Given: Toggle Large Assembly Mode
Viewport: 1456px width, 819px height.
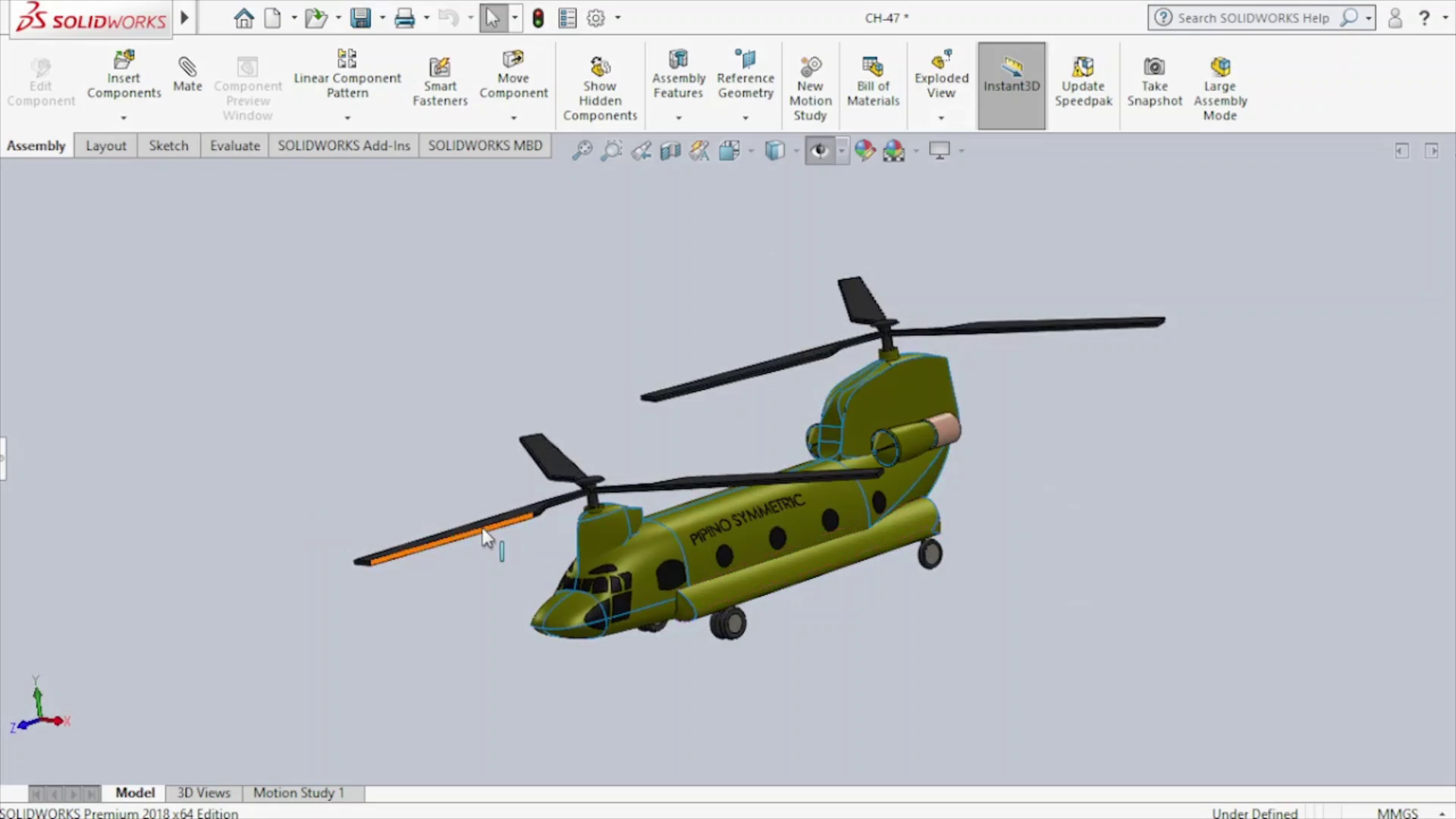Looking at the screenshot, I should click(x=1219, y=67).
